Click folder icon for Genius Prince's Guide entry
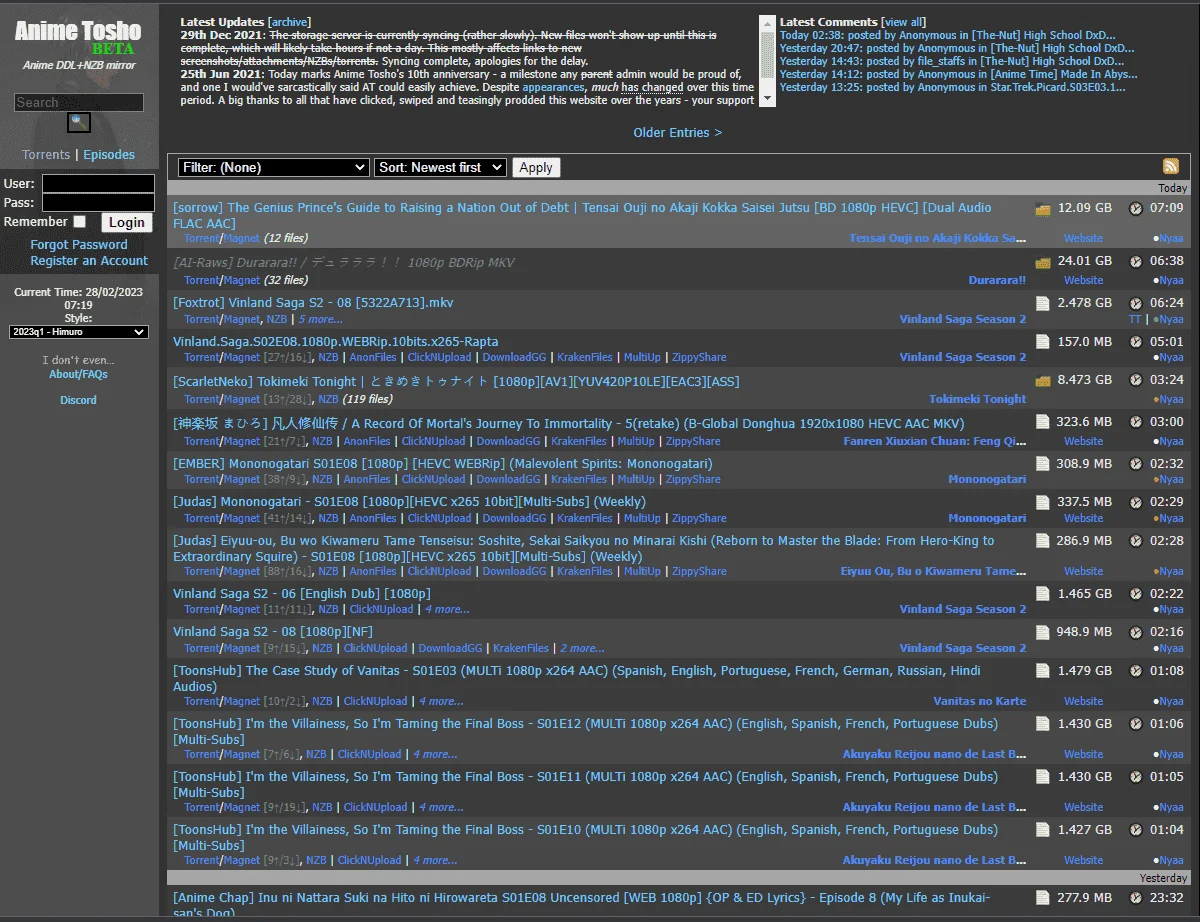The height and width of the screenshot is (922, 1200). click(1043, 209)
